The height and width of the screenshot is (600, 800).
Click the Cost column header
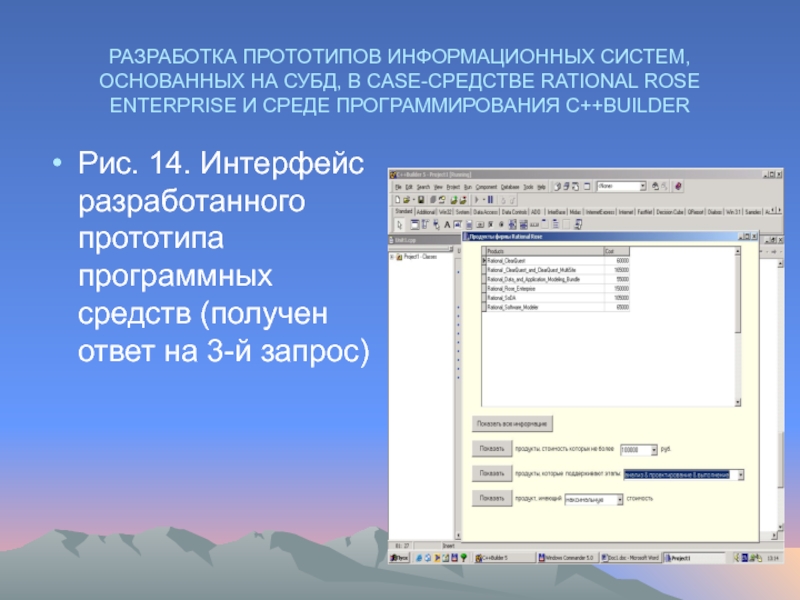click(x=617, y=251)
